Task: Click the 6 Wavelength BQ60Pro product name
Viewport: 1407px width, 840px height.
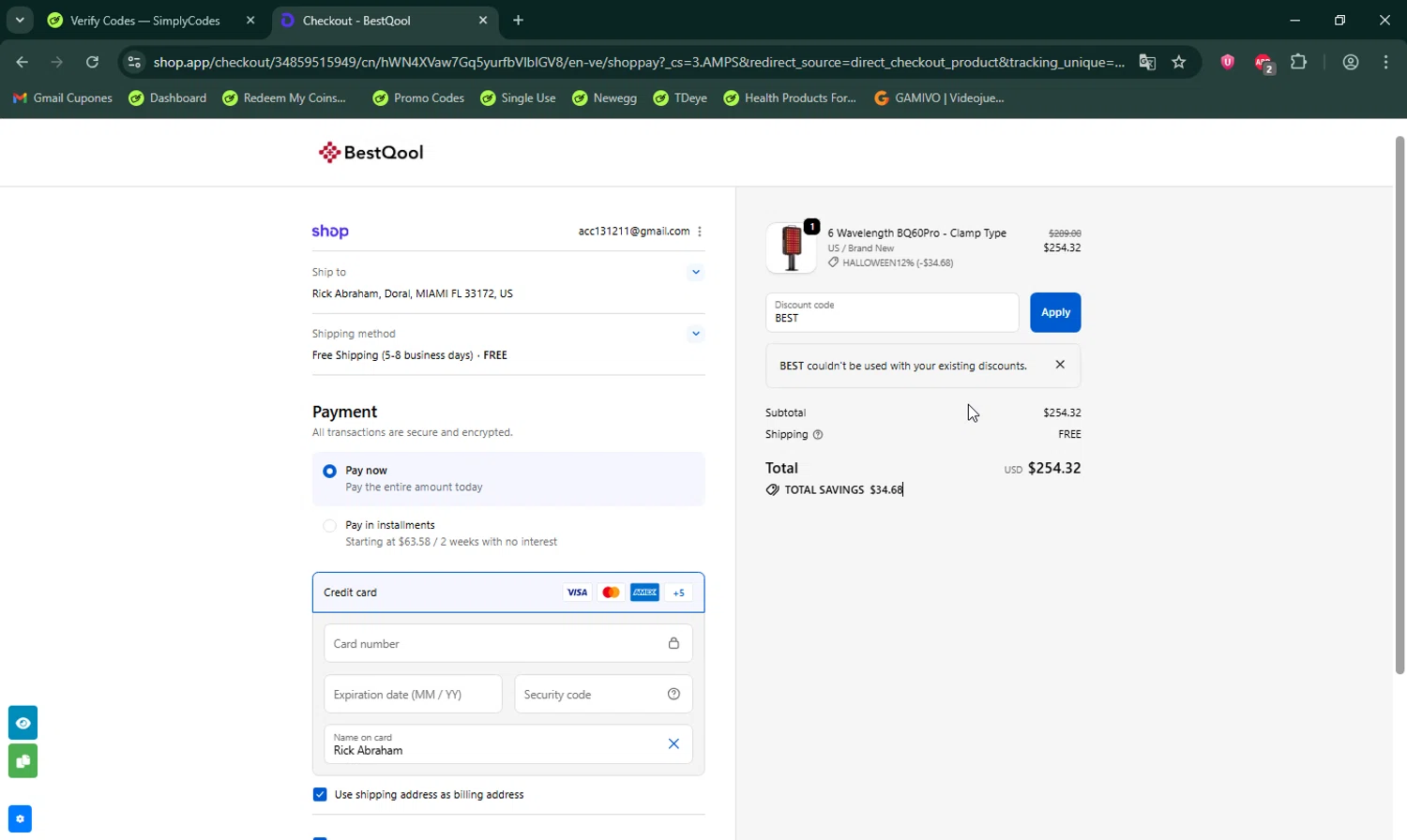Action: 916,232
